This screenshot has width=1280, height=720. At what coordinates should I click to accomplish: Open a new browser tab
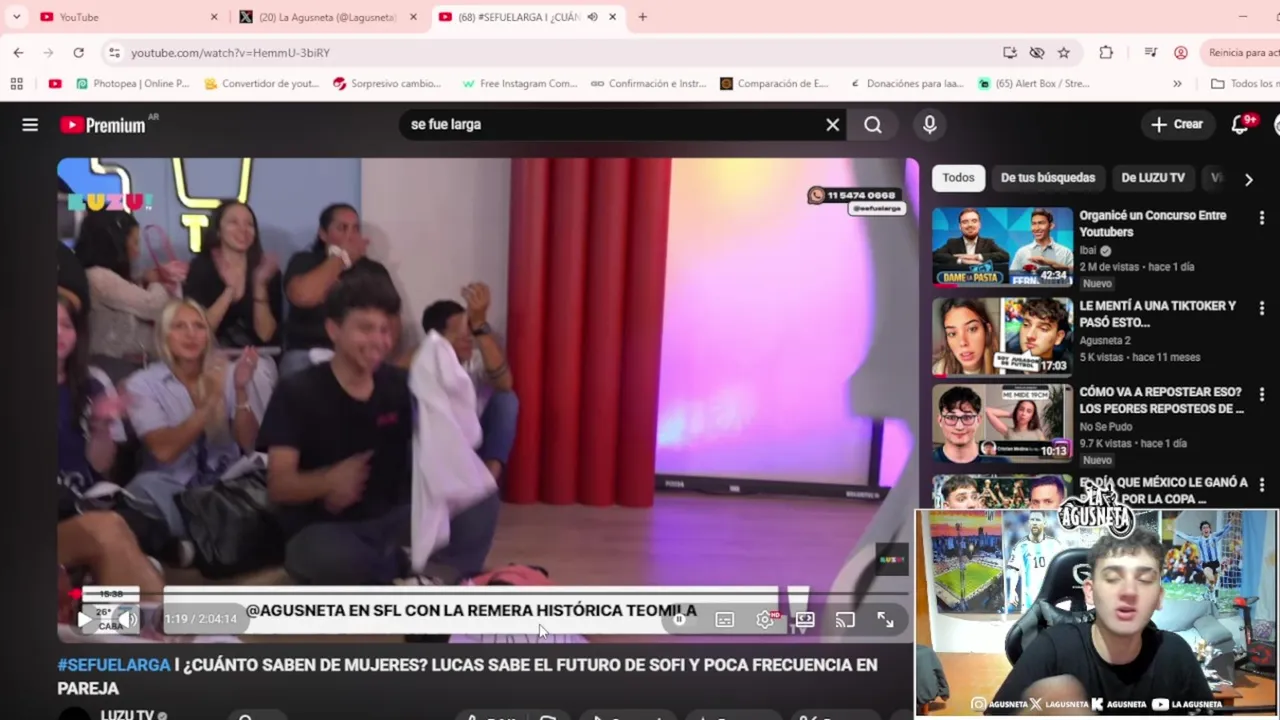click(642, 17)
